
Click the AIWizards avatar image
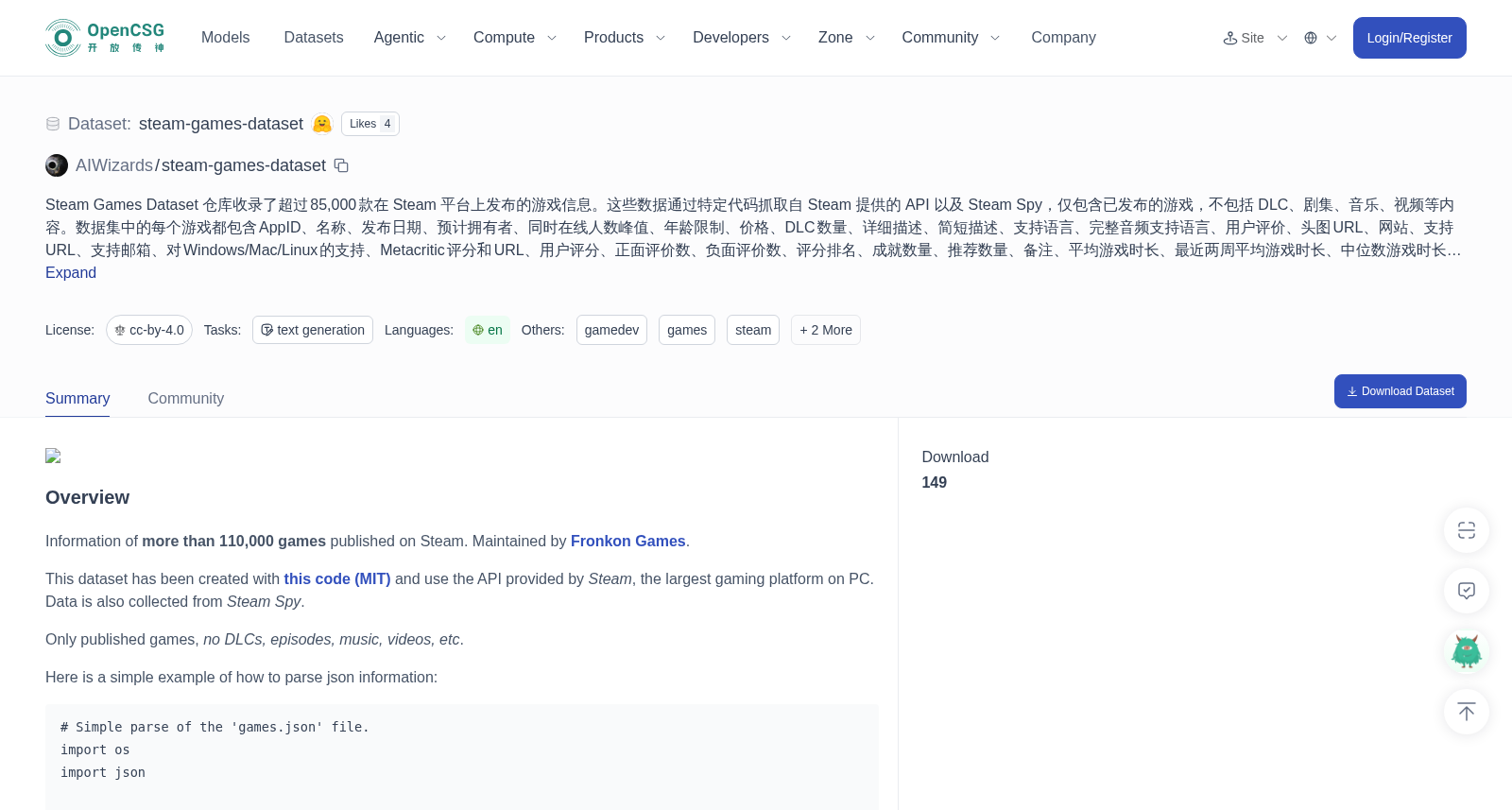click(x=57, y=165)
